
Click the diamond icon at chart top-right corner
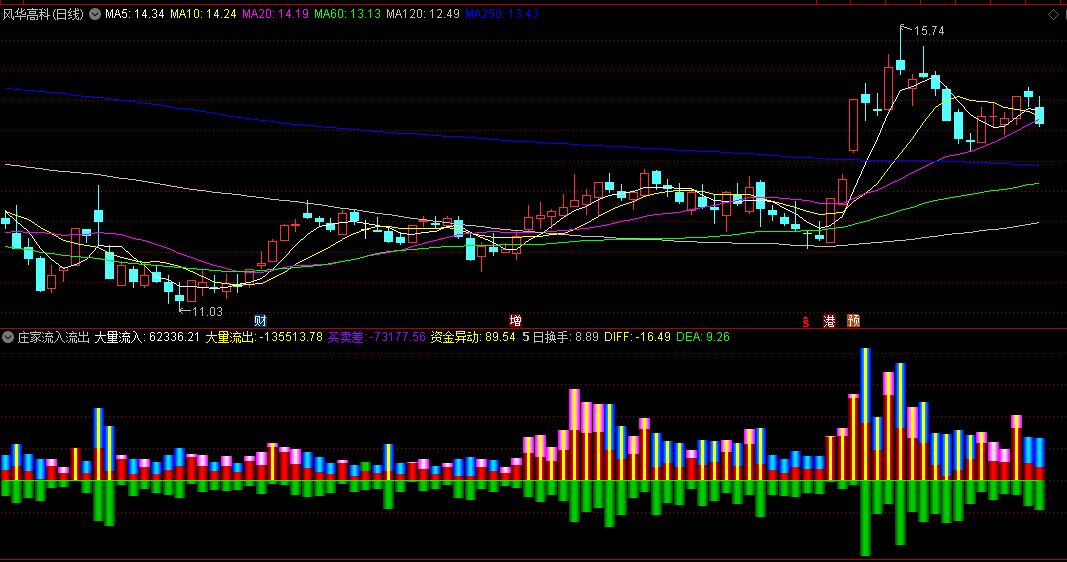pos(1053,14)
